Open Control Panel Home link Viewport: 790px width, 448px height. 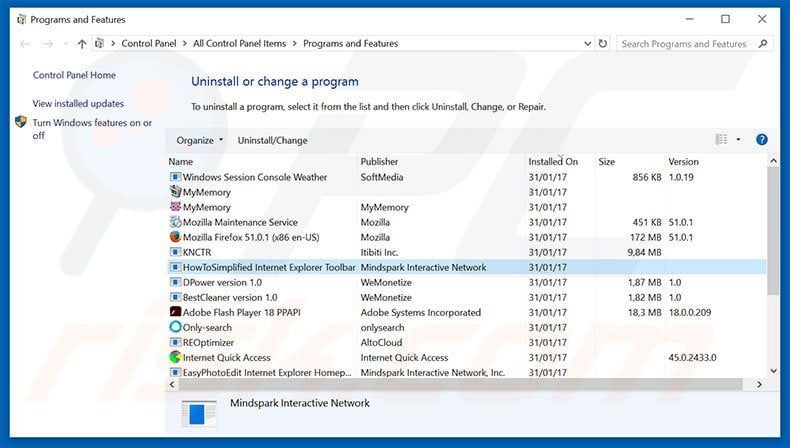(74, 75)
